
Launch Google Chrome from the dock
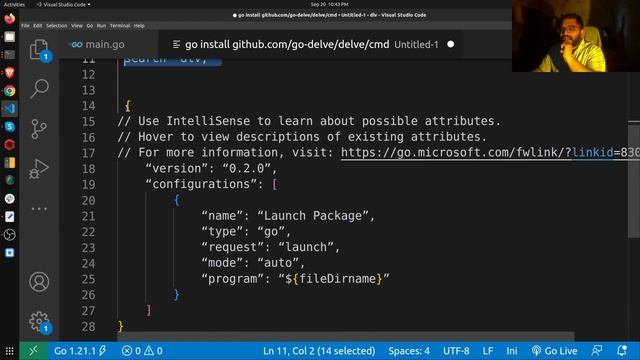coord(9,91)
